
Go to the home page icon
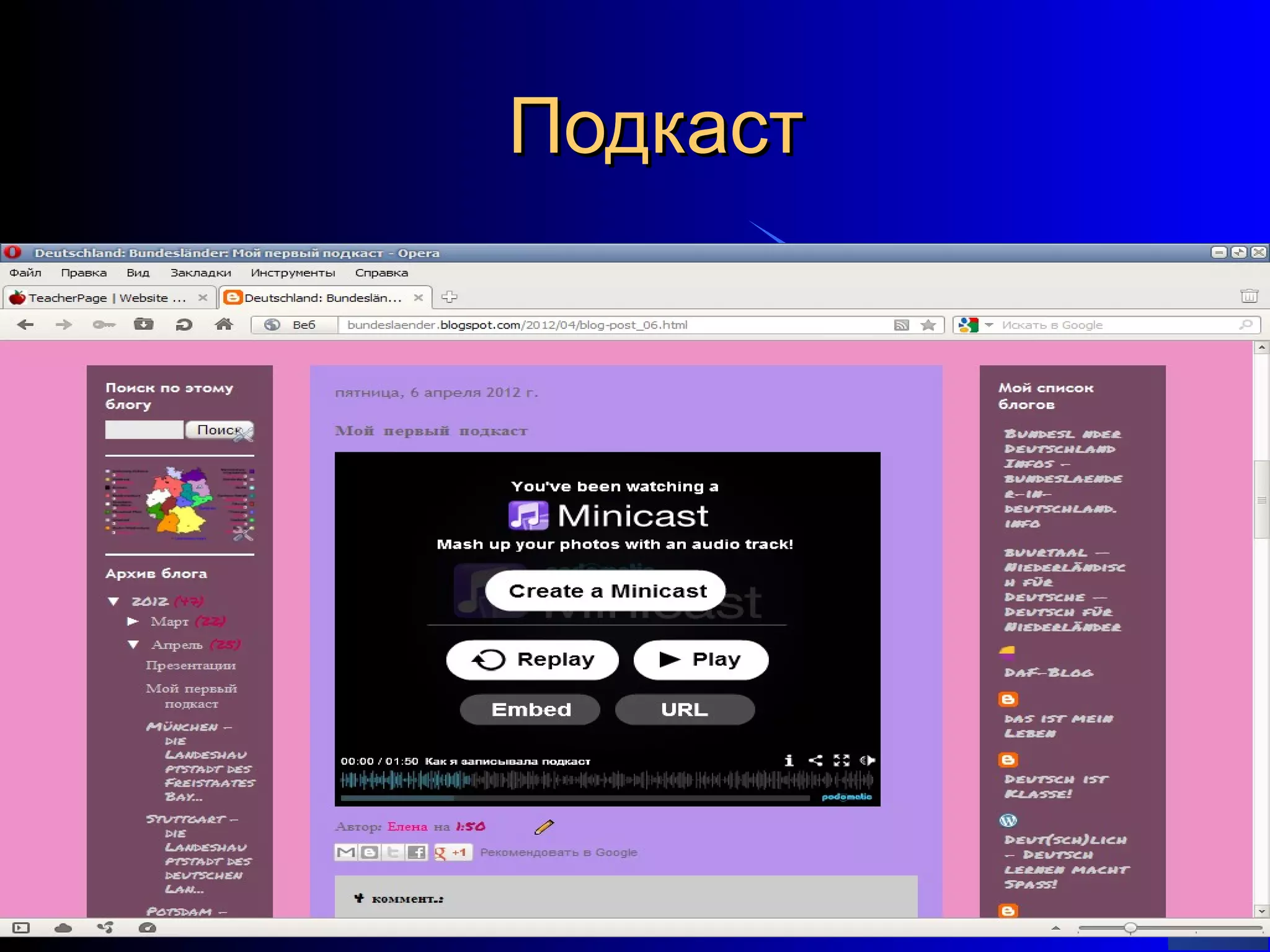tap(224, 324)
